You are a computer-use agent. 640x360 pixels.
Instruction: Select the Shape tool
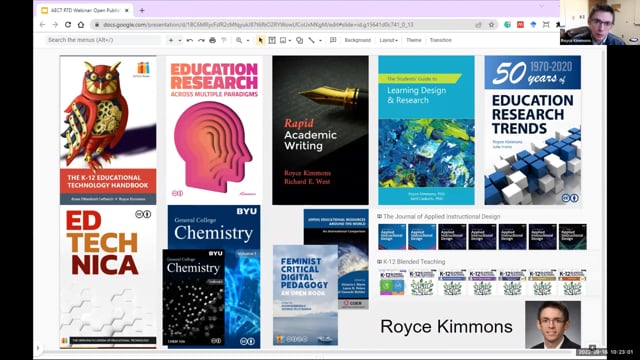click(x=299, y=40)
